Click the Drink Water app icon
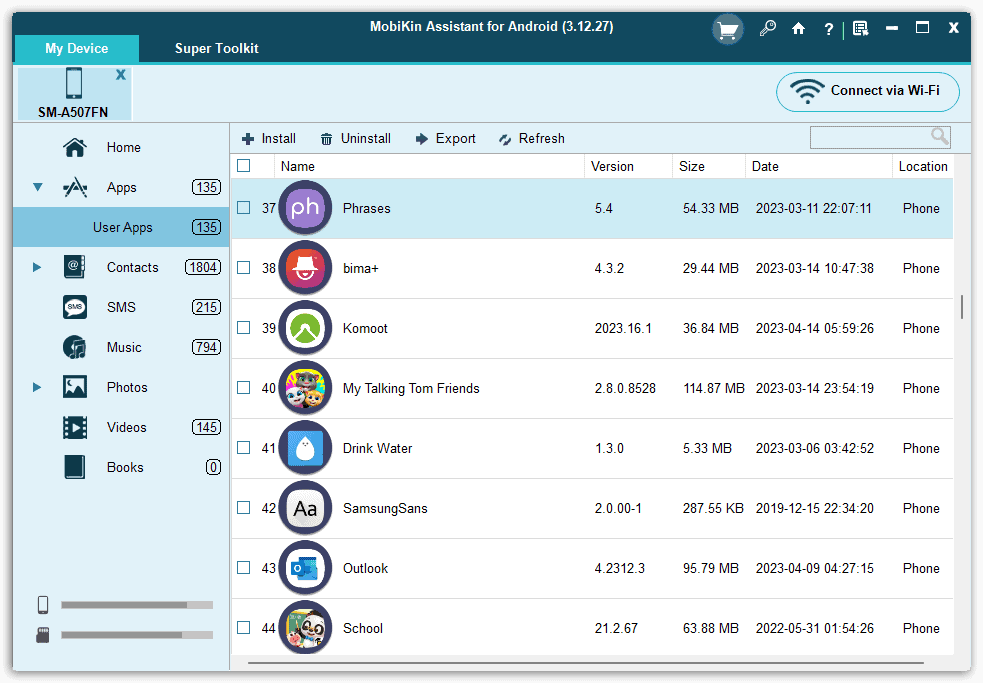Image resolution: width=983 pixels, height=683 pixels. click(305, 448)
